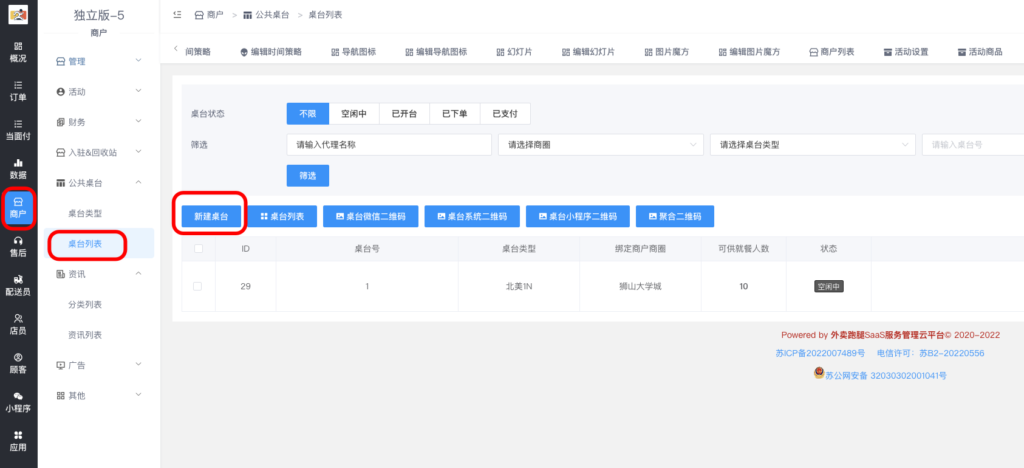The width and height of the screenshot is (1024, 468).
Task: Expand the 其他 menu group
Action: click(99, 396)
